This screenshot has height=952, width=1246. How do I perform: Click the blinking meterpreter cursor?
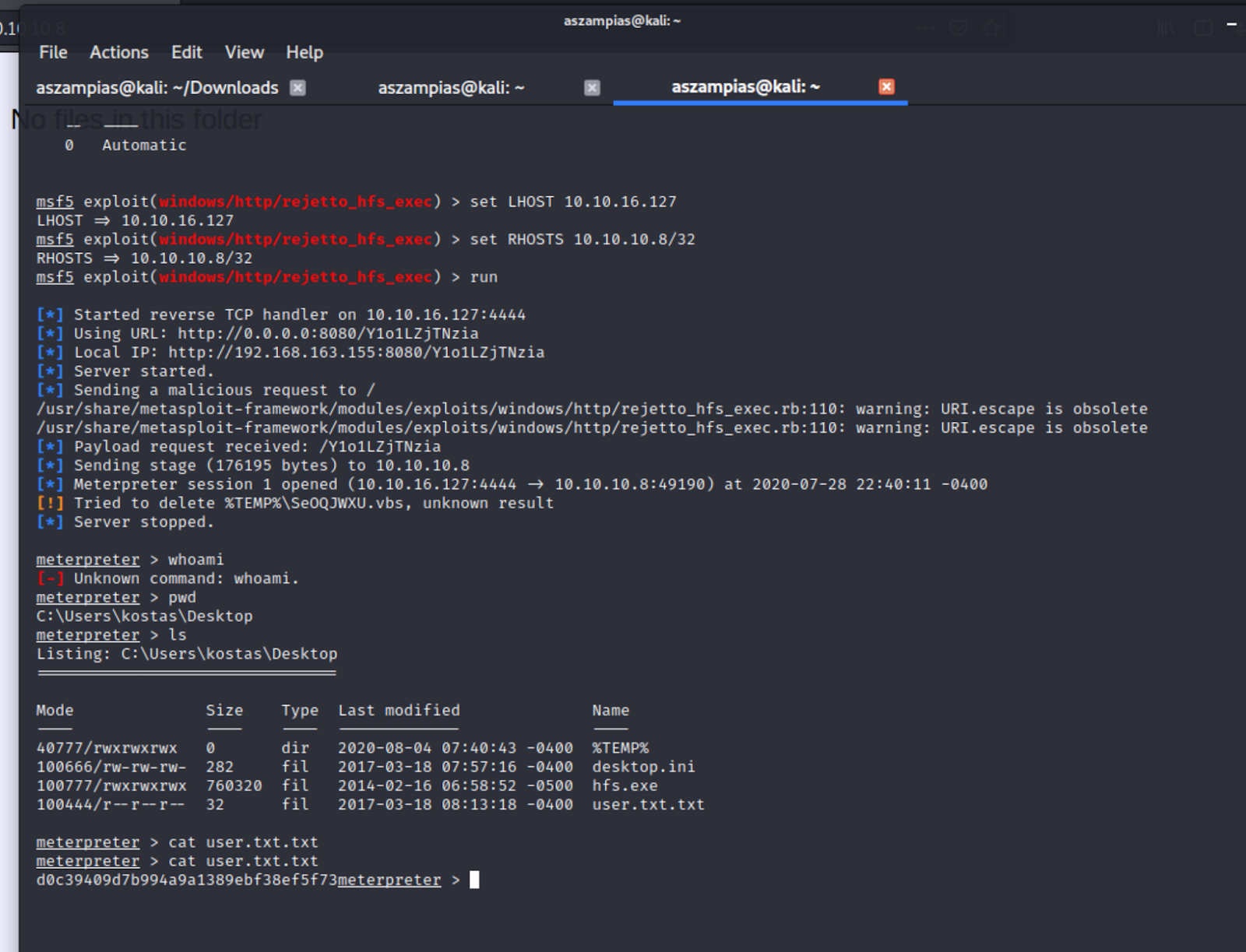[x=473, y=880]
